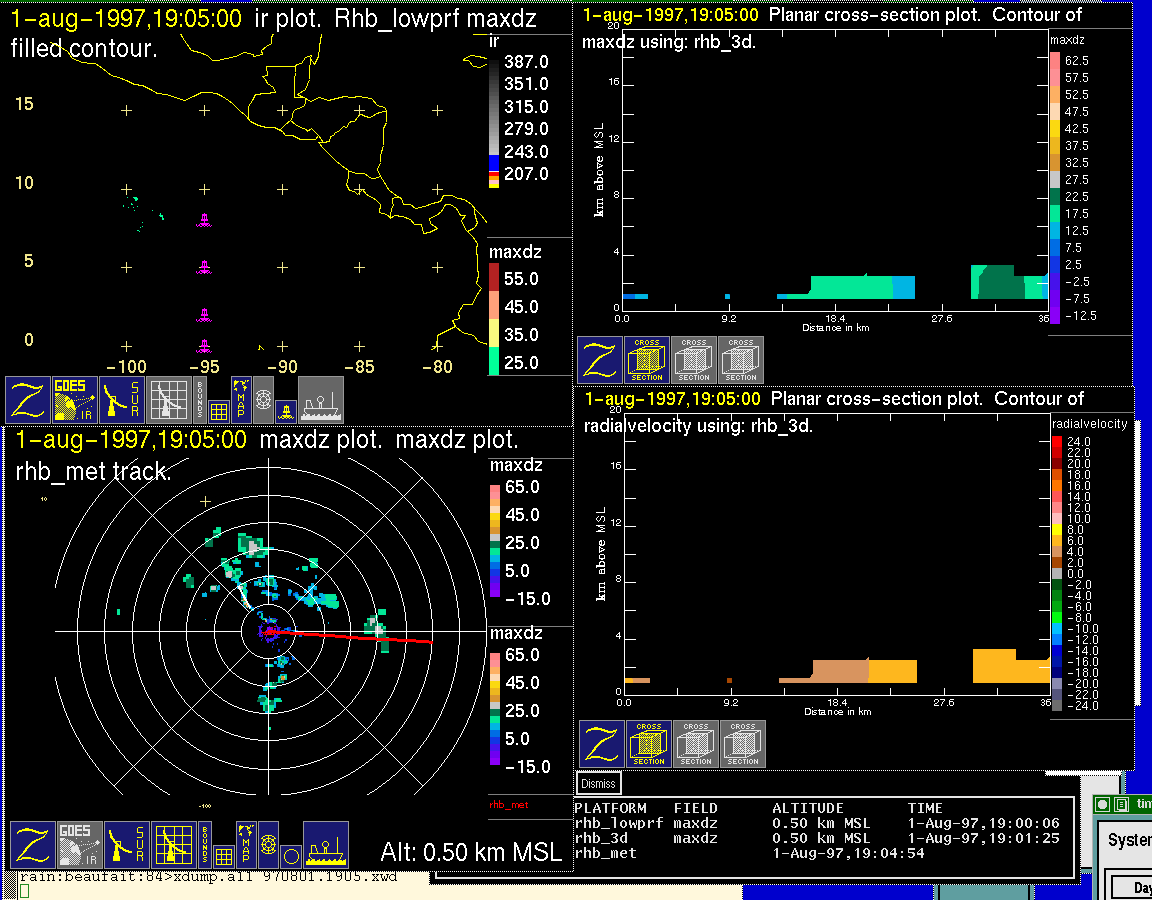Click the buoy icon in the ir plot toolbar
This screenshot has height=900, width=1152.
point(285,410)
